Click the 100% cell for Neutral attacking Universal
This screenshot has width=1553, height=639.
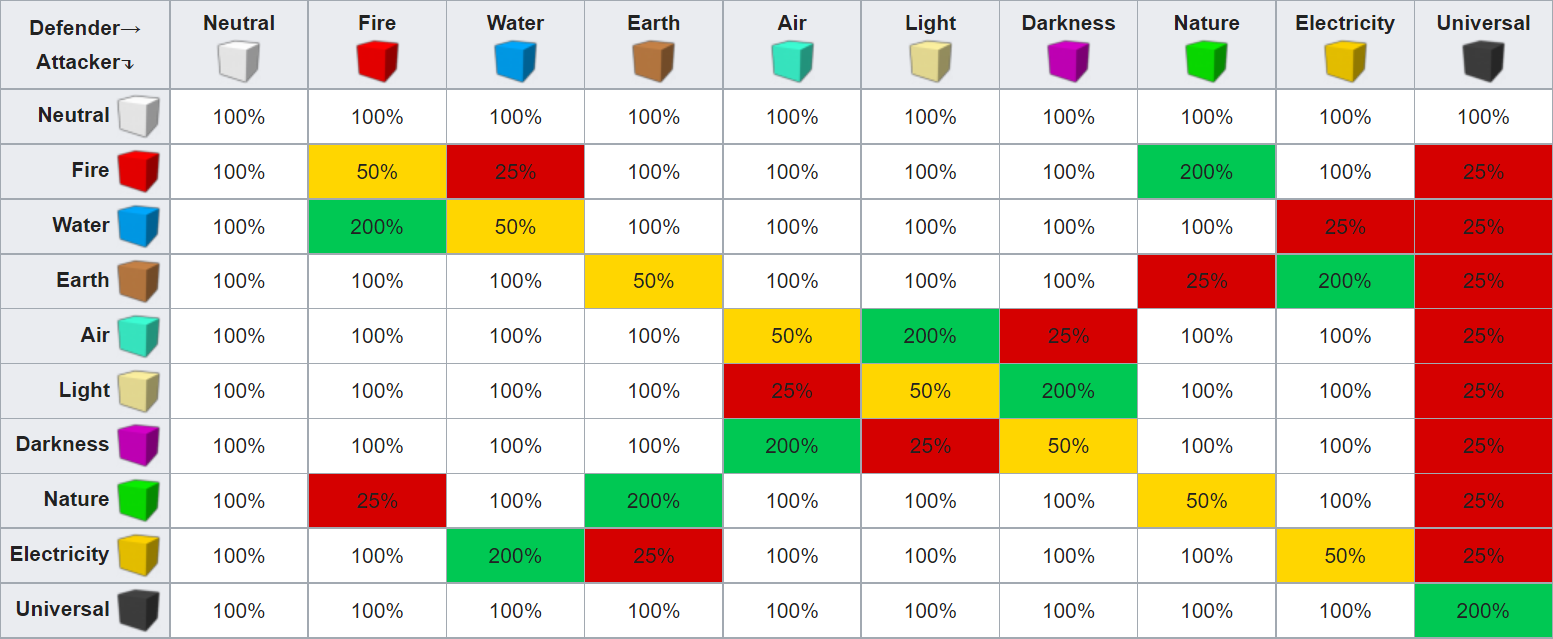pyautogui.click(x=1483, y=117)
